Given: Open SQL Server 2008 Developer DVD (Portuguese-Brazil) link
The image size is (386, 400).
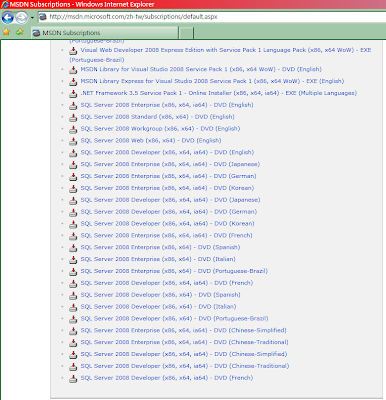Looking at the screenshot, I should (174, 318).
